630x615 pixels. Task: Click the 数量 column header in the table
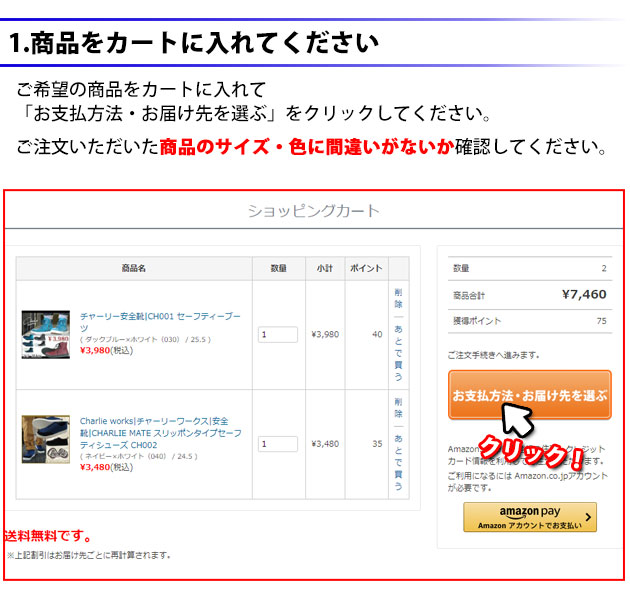point(278,268)
